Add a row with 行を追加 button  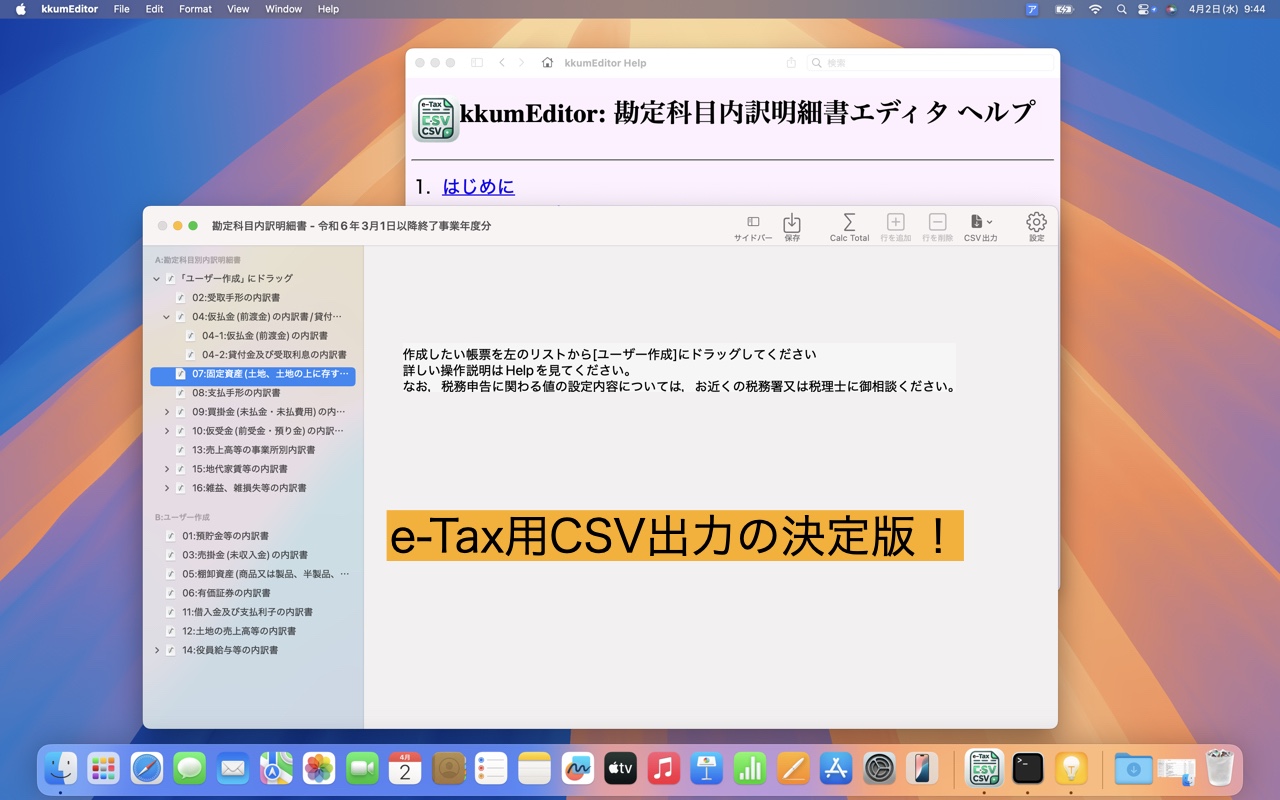(896, 227)
